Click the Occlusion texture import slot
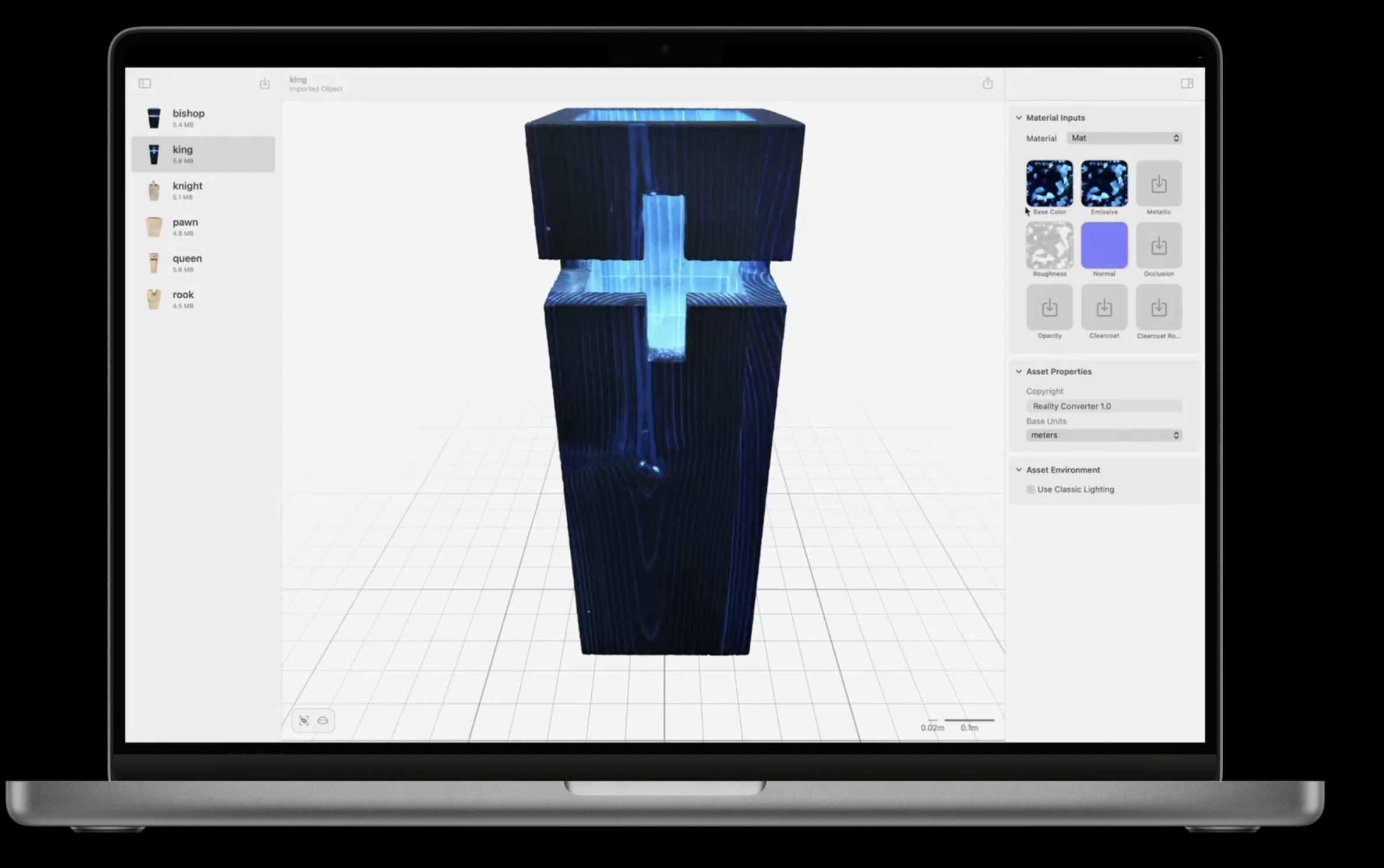 click(1158, 246)
